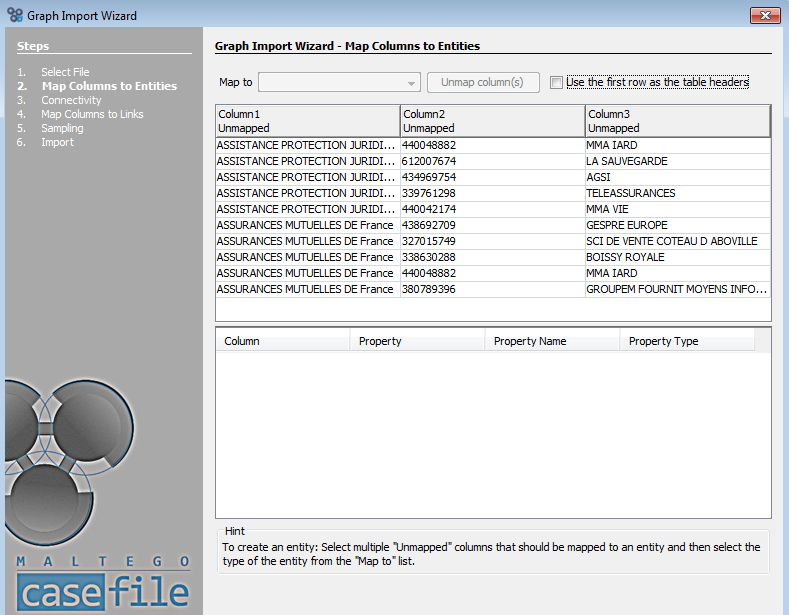Click ASSURANCES MUTUELLES cell in row 438692709
Viewport: 789px width, 615px height.
(308, 225)
